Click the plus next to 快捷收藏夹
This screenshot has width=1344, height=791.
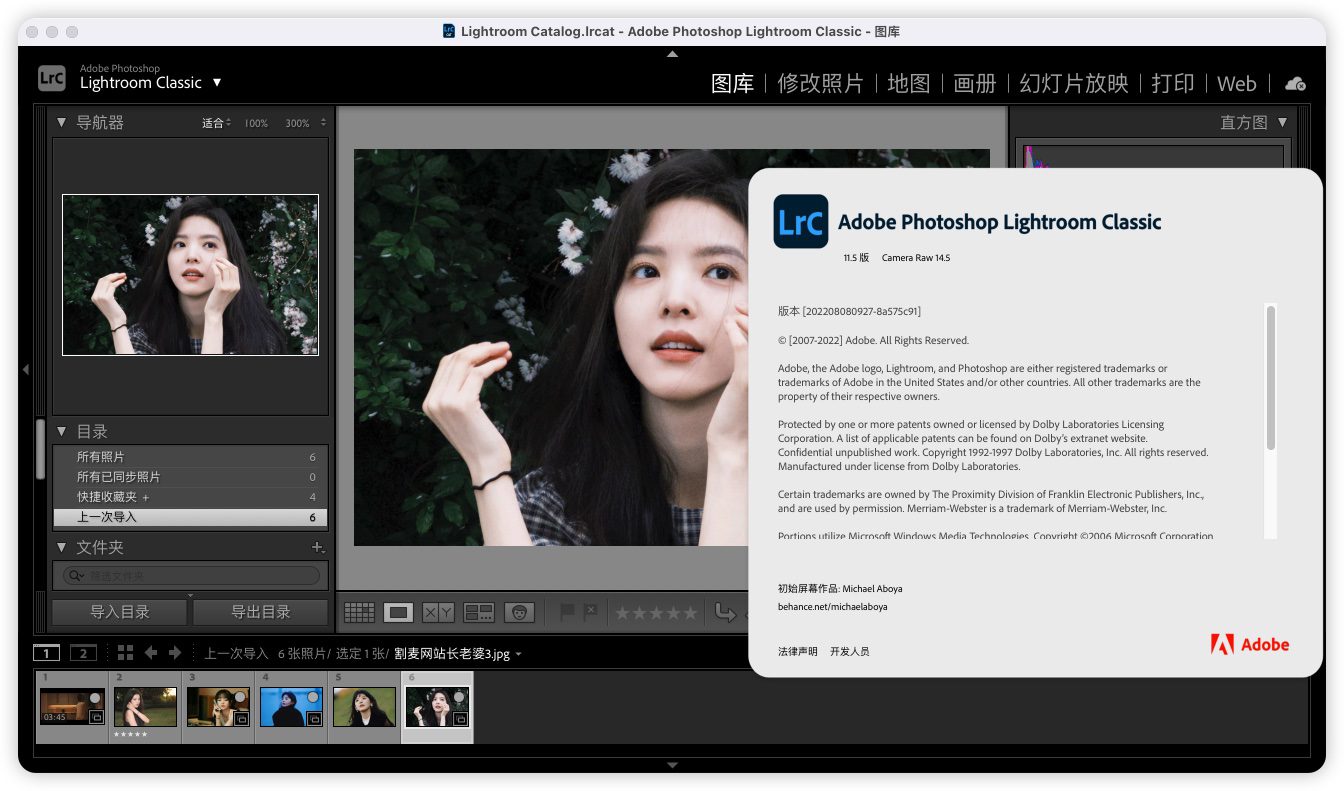point(145,497)
